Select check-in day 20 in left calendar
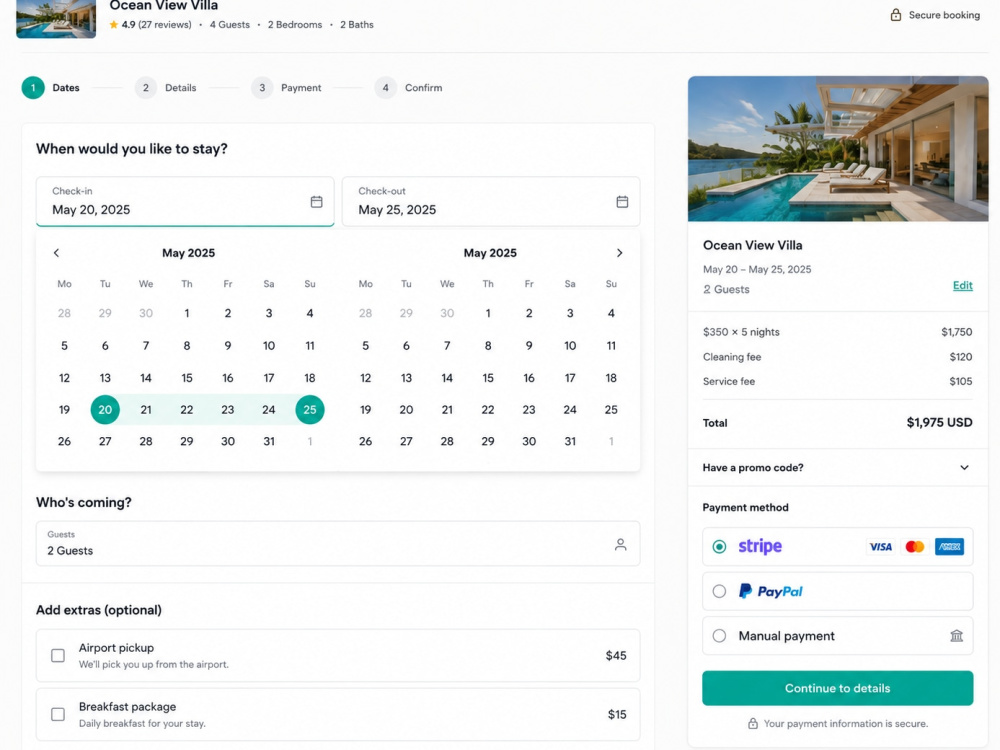This screenshot has height=750, width=1000. (x=105, y=409)
